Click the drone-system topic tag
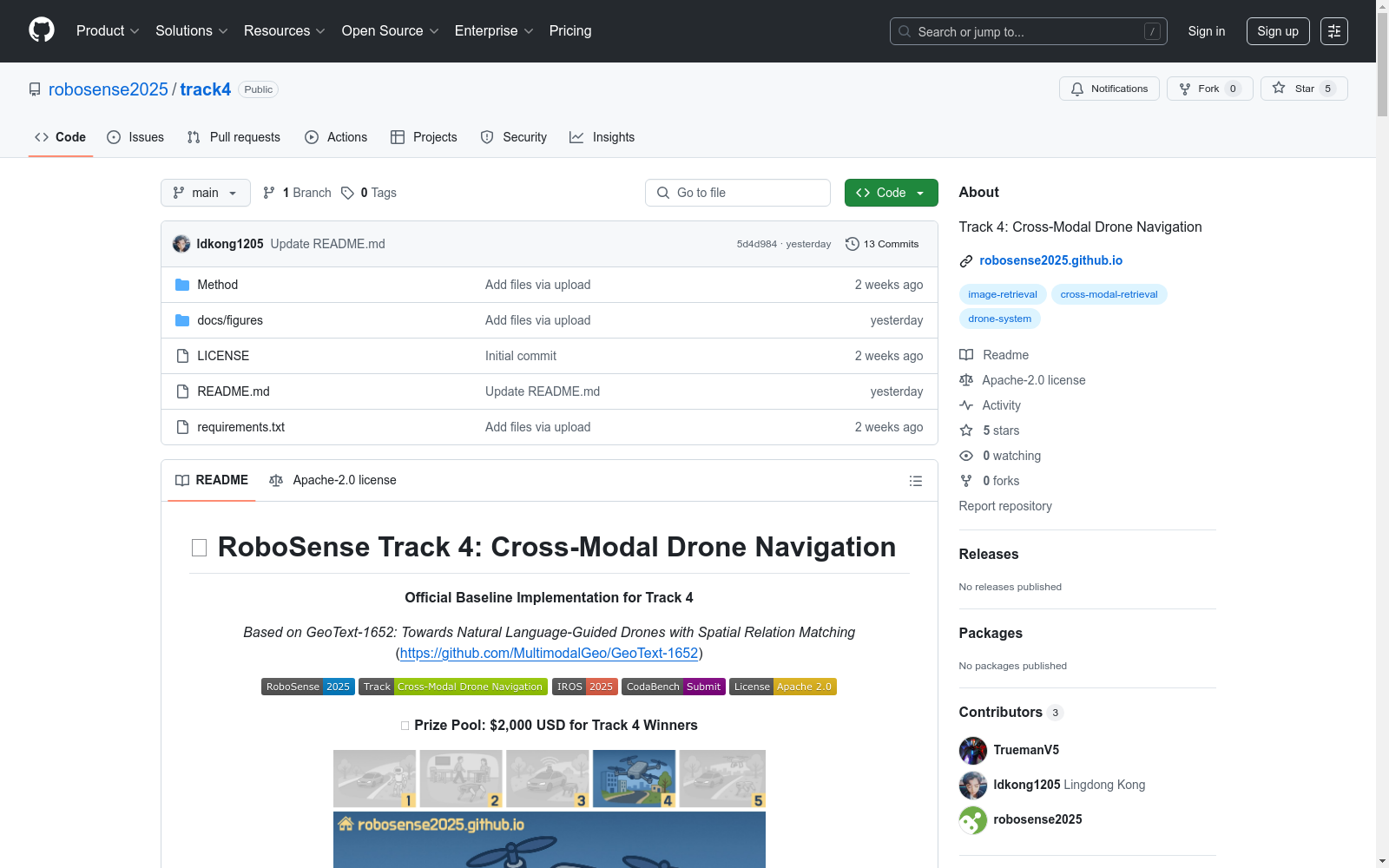Screen dimensions: 1389x868 point(1000,319)
